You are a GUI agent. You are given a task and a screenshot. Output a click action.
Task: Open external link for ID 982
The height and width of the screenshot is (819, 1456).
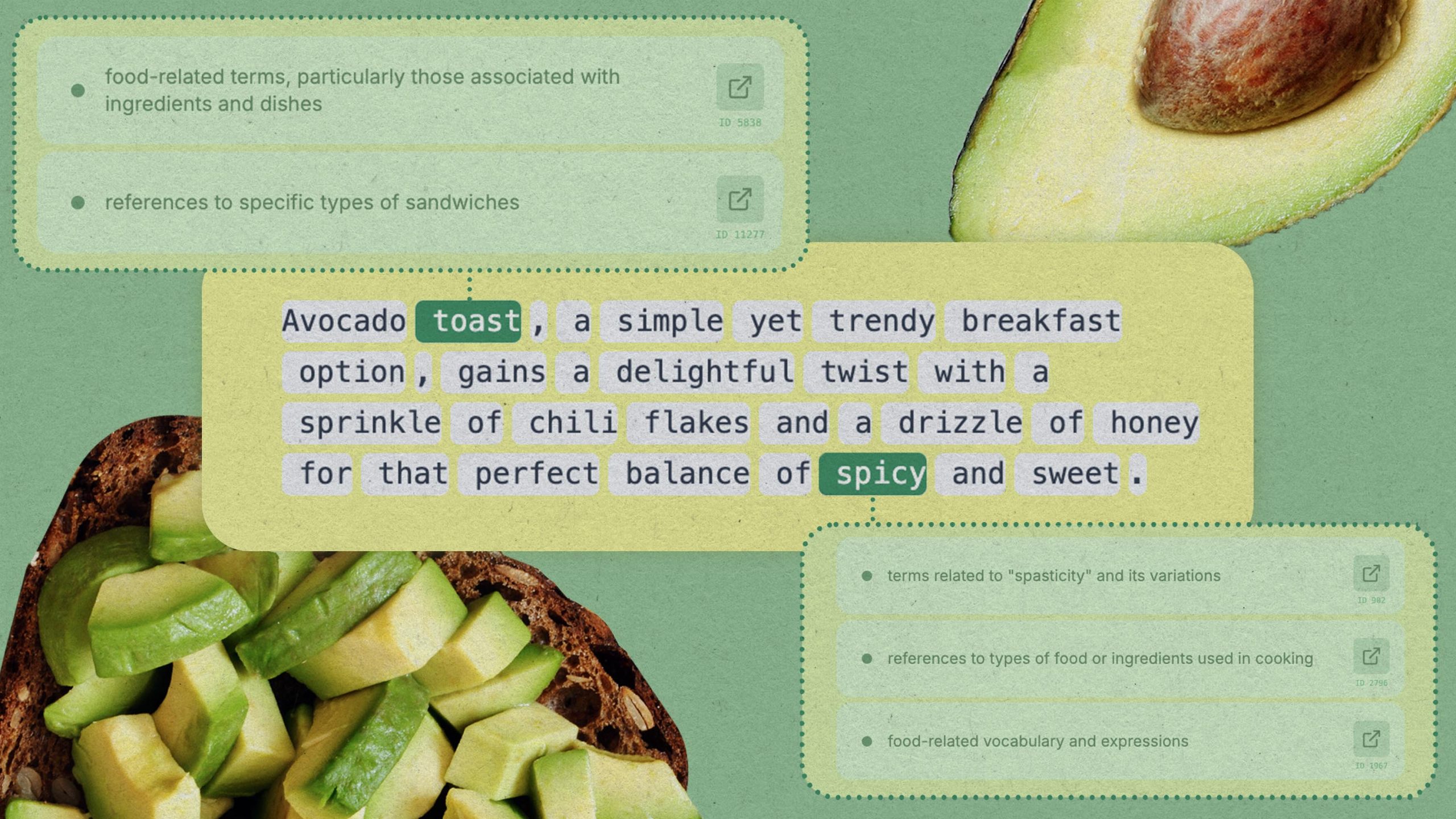[x=1370, y=573]
